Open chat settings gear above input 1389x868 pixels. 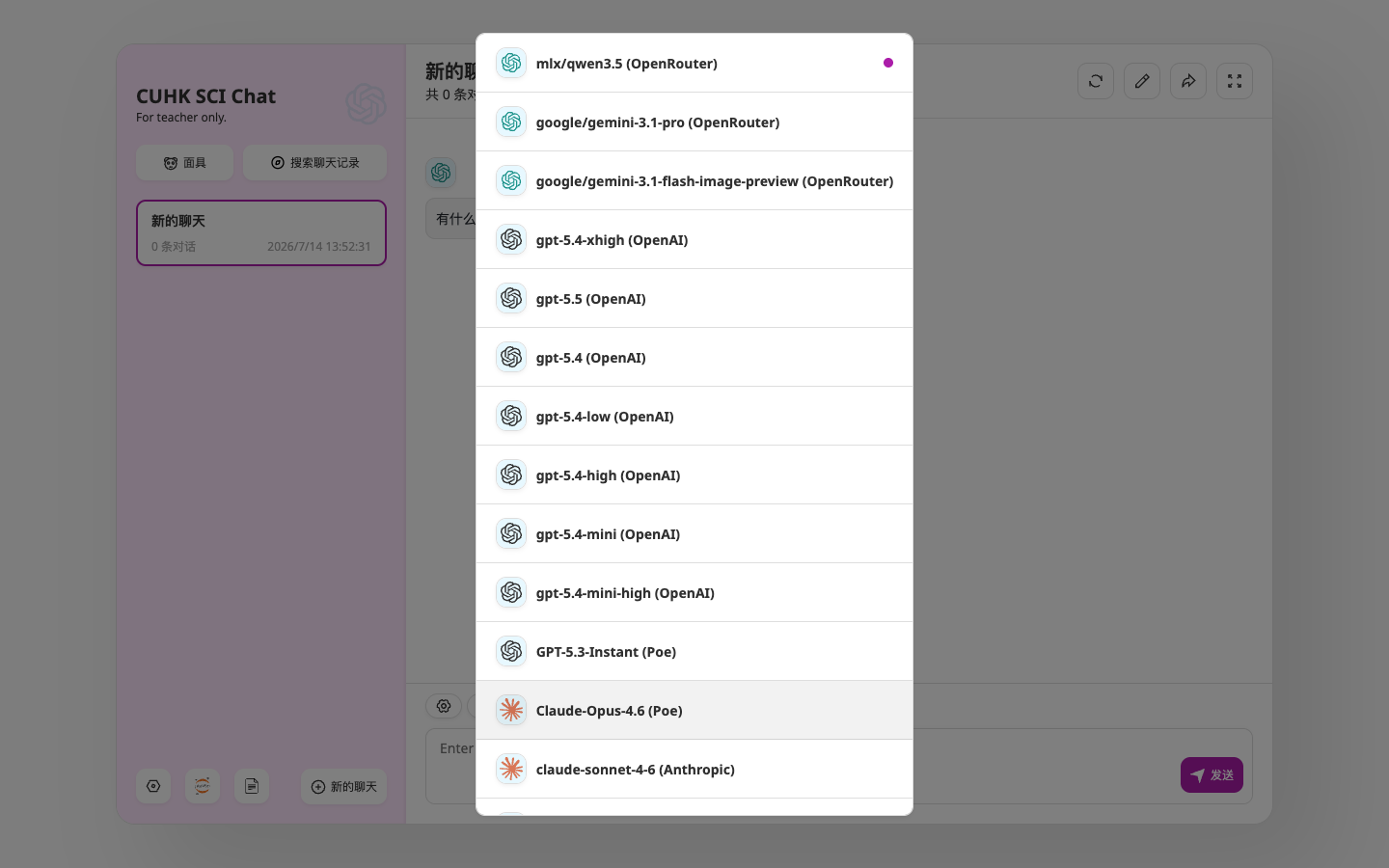pos(444,706)
